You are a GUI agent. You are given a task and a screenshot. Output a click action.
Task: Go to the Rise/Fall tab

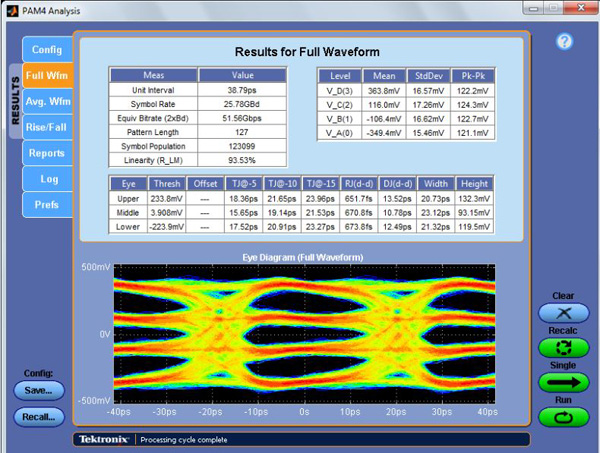47,128
